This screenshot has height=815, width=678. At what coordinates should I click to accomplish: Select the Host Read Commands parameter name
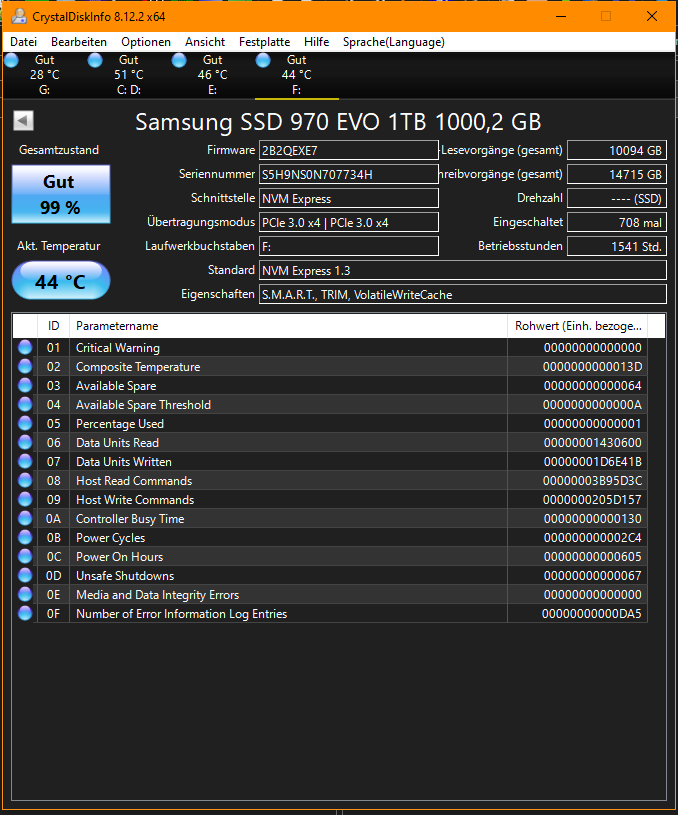(134, 481)
